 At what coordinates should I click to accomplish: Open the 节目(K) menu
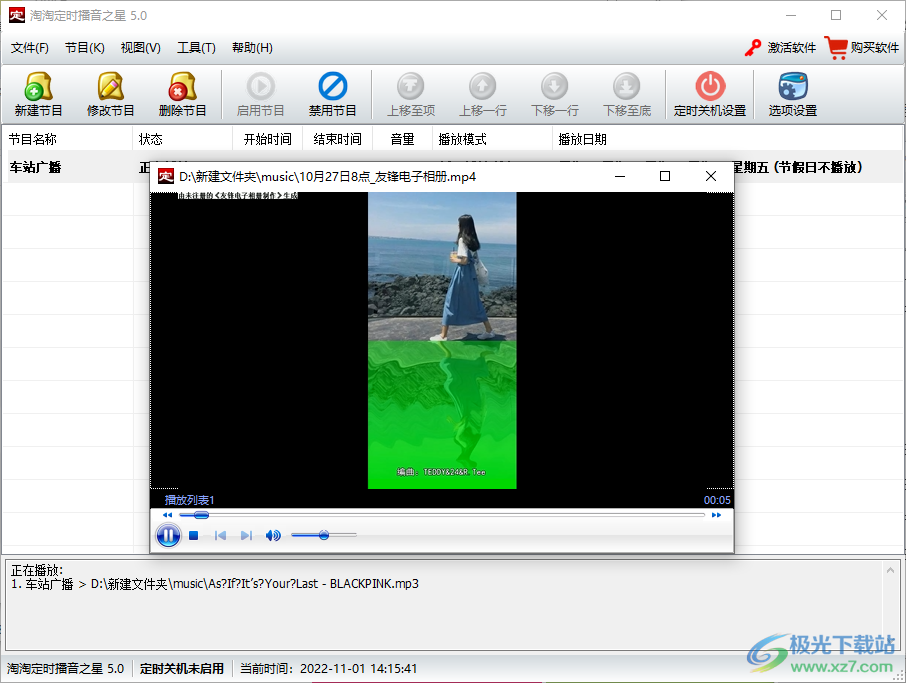pyautogui.click(x=84, y=48)
